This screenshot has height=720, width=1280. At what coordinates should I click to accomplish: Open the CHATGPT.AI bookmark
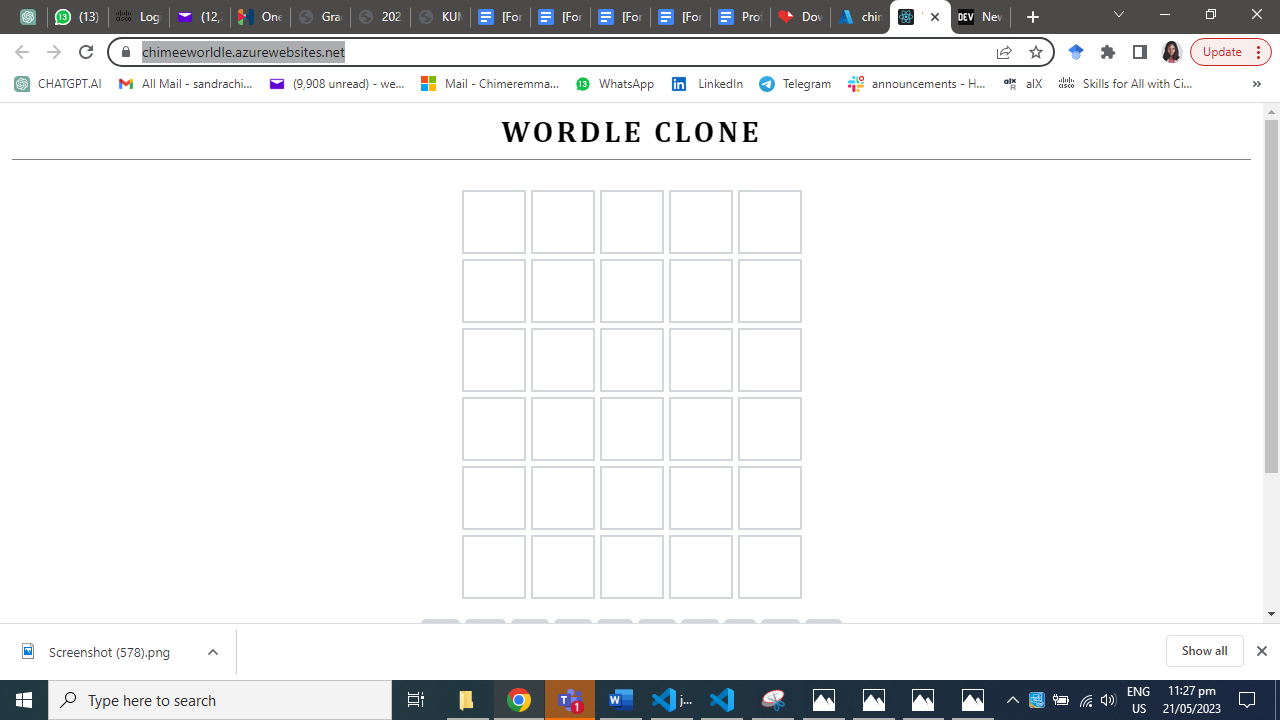58,84
